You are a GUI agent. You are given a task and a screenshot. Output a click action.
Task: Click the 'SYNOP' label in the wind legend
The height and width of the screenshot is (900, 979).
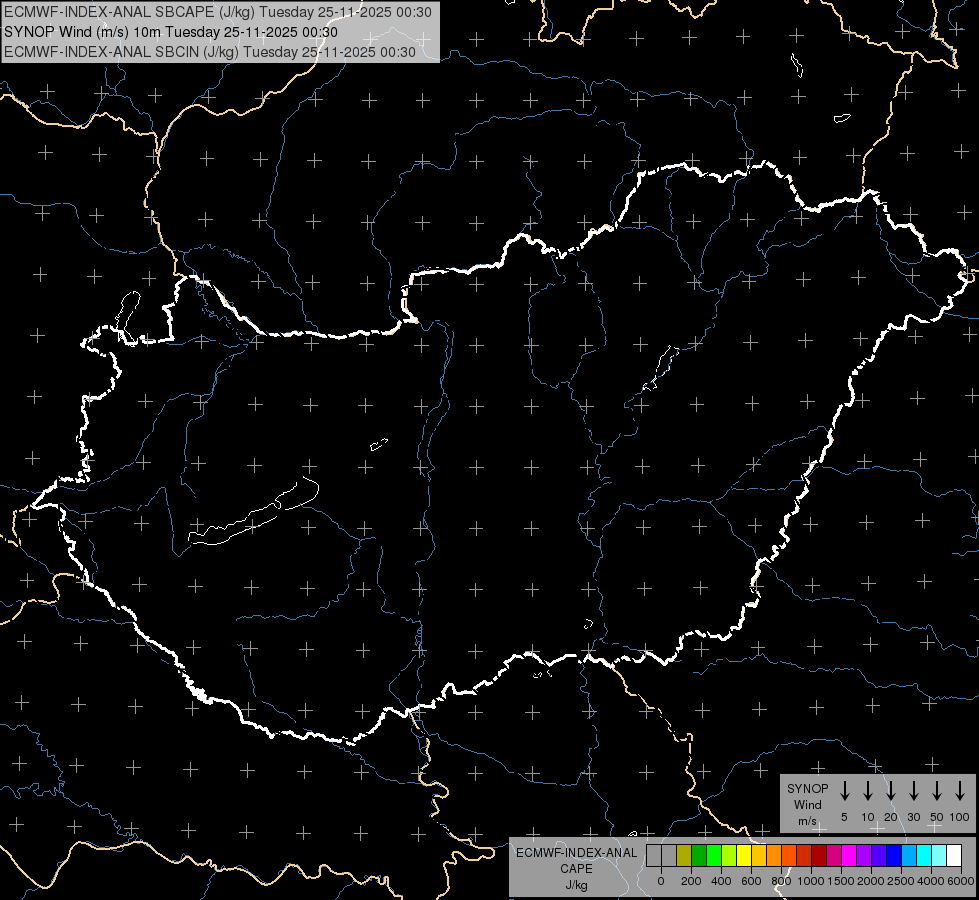807,789
